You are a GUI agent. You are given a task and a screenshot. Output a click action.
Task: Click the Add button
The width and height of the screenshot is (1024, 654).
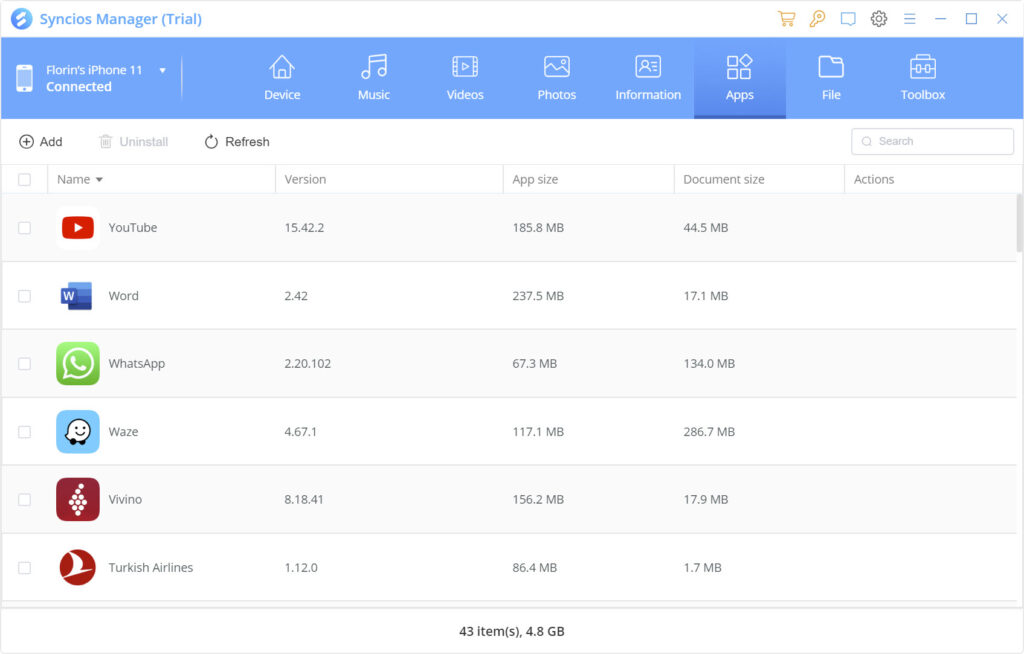pos(40,142)
